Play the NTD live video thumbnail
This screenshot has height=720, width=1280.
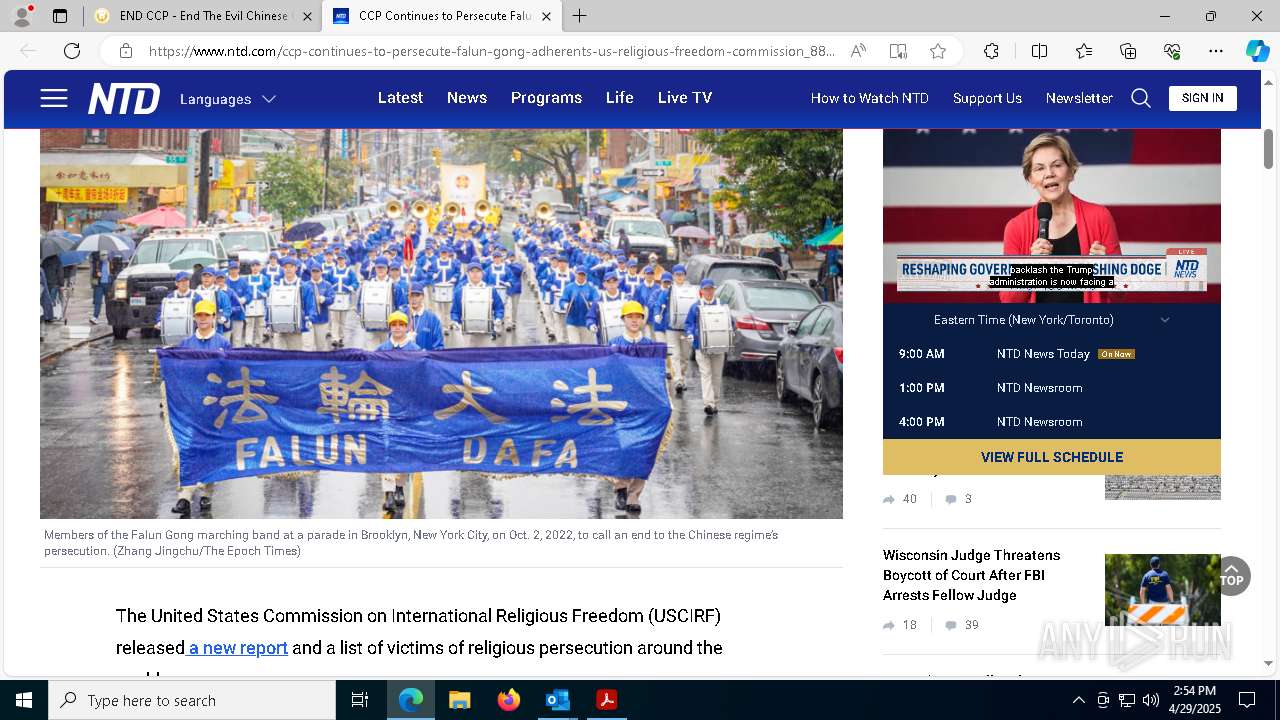pyautogui.click(x=1052, y=215)
